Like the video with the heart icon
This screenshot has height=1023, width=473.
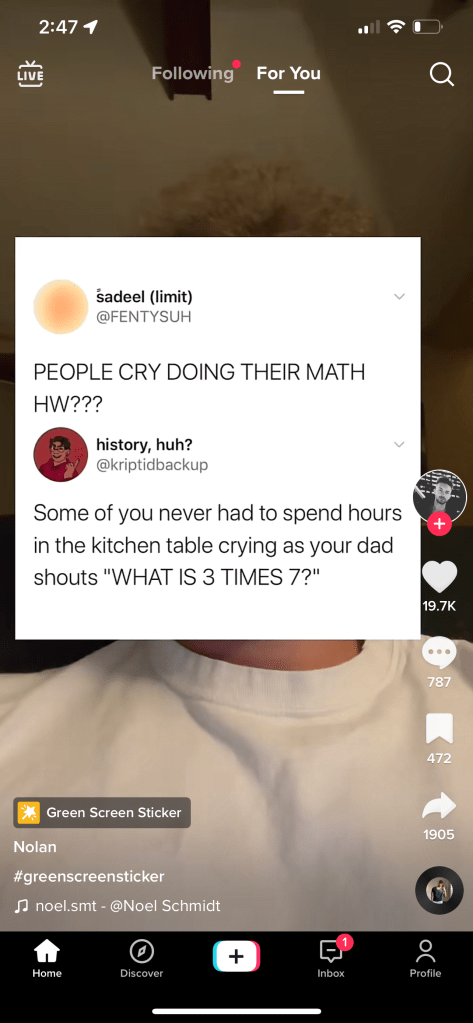(439, 575)
